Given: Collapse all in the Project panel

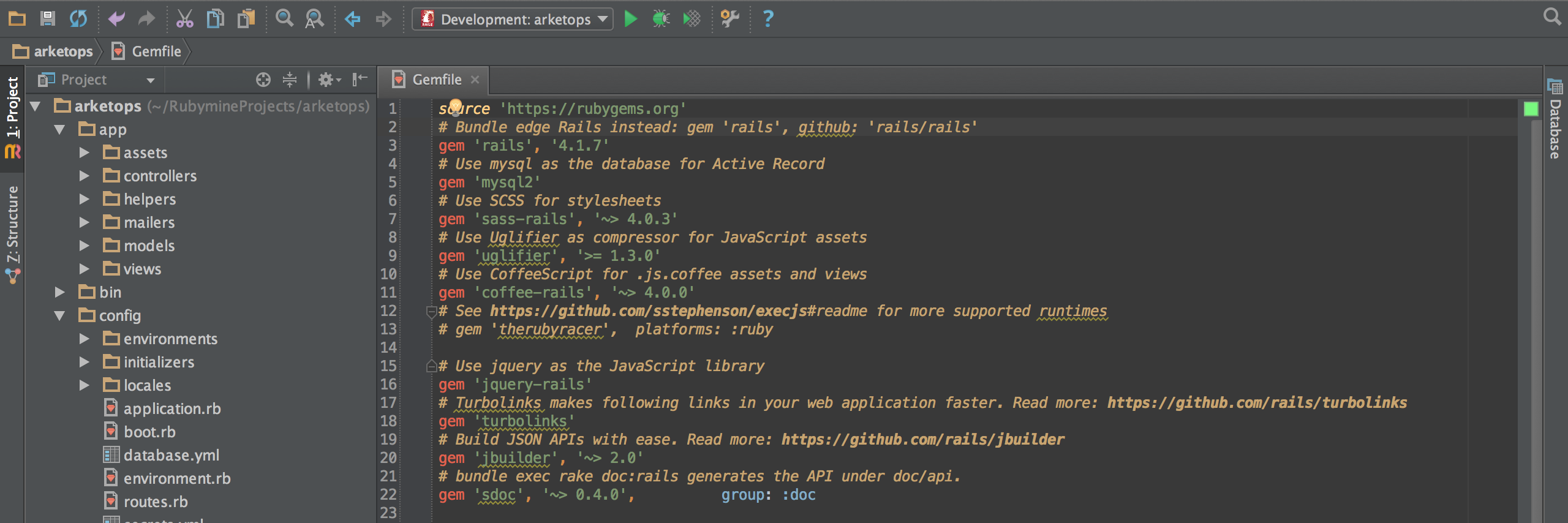Looking at the screenshot, I should pyautogui.click(x=290, y=80).
